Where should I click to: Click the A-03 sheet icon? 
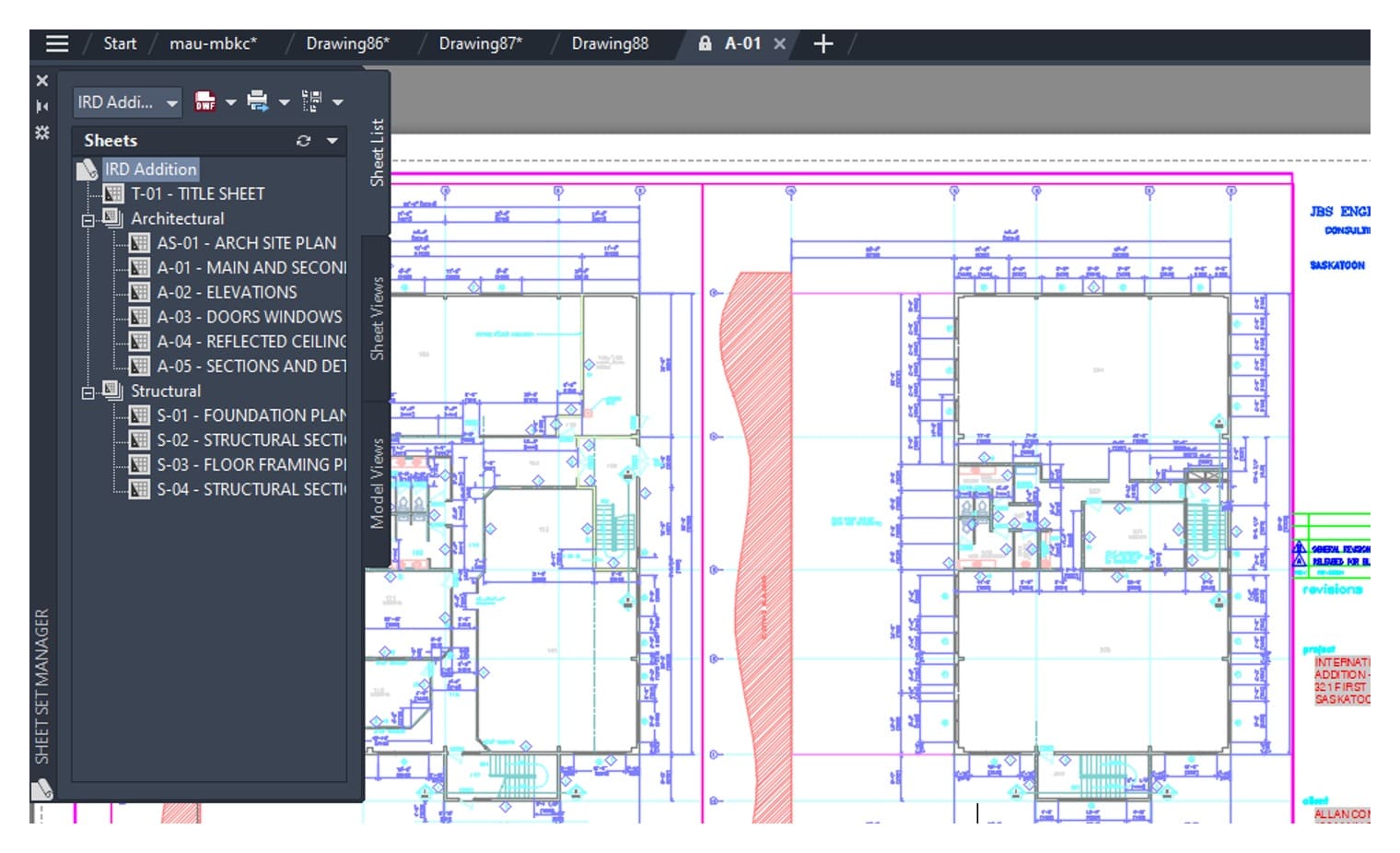pyautogui.click(x=139, y=318)
